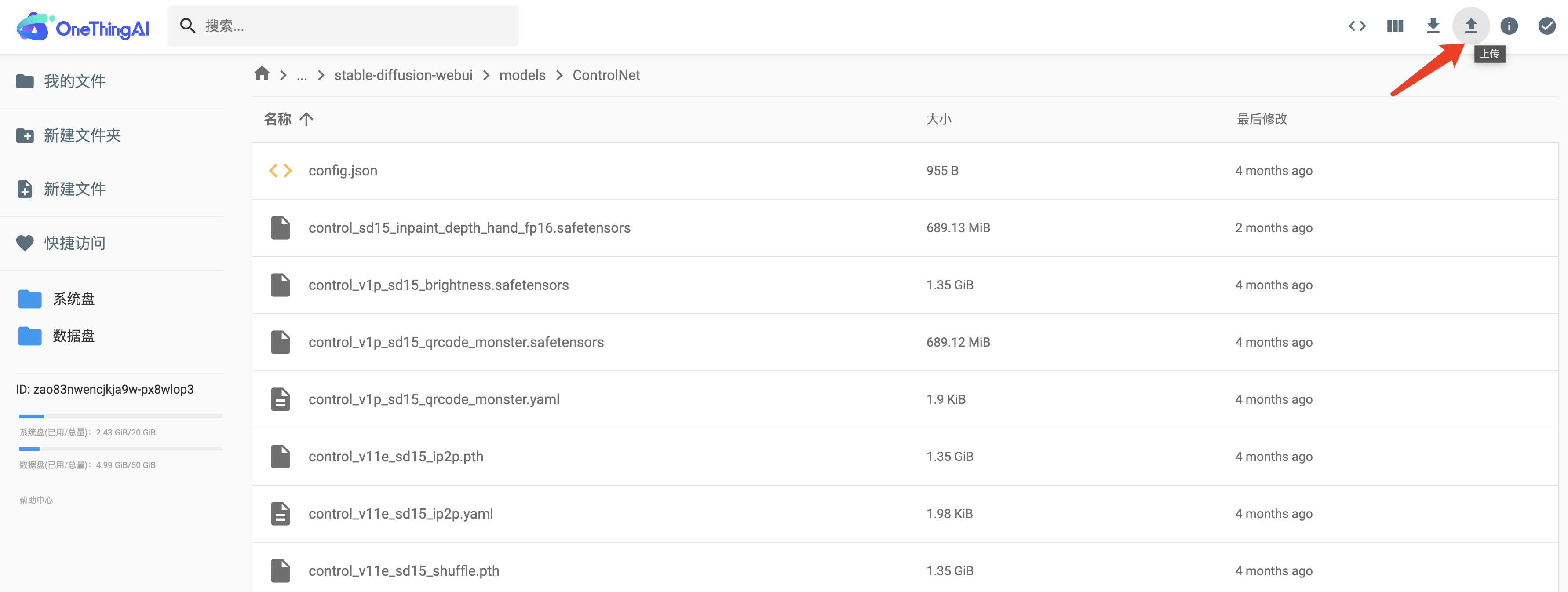Click the select-multiple checkmark icon

tap(1546, 26)
